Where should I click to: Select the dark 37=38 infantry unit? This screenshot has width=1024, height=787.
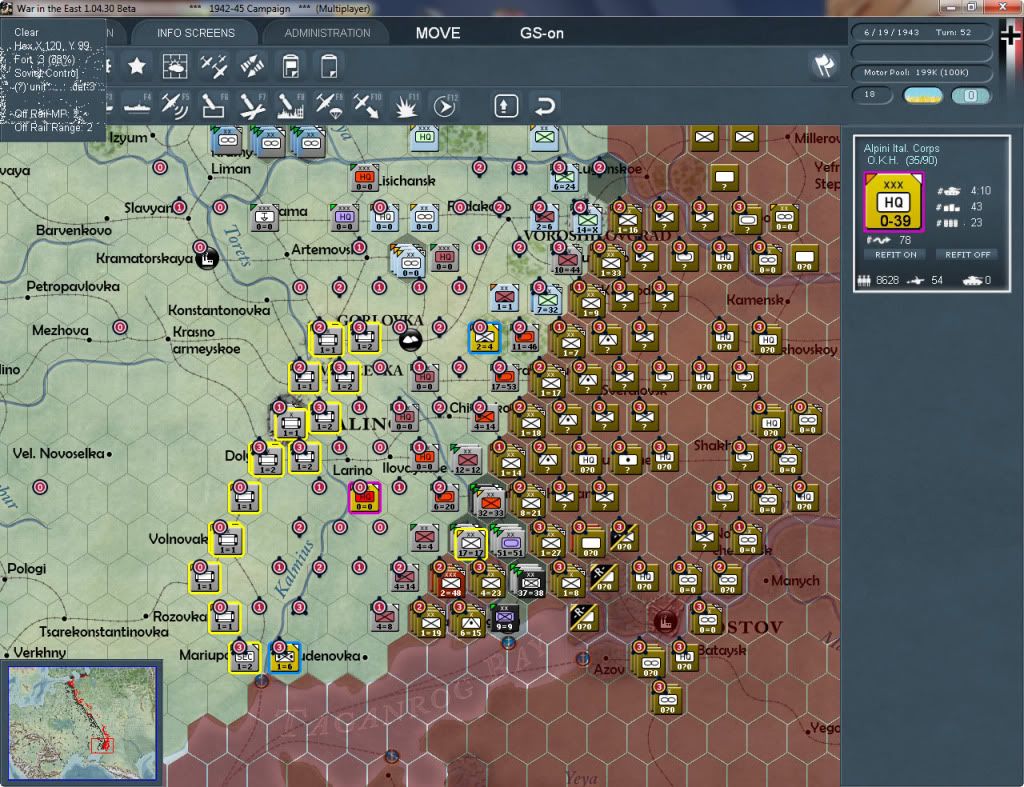click(x=530, y=583)
